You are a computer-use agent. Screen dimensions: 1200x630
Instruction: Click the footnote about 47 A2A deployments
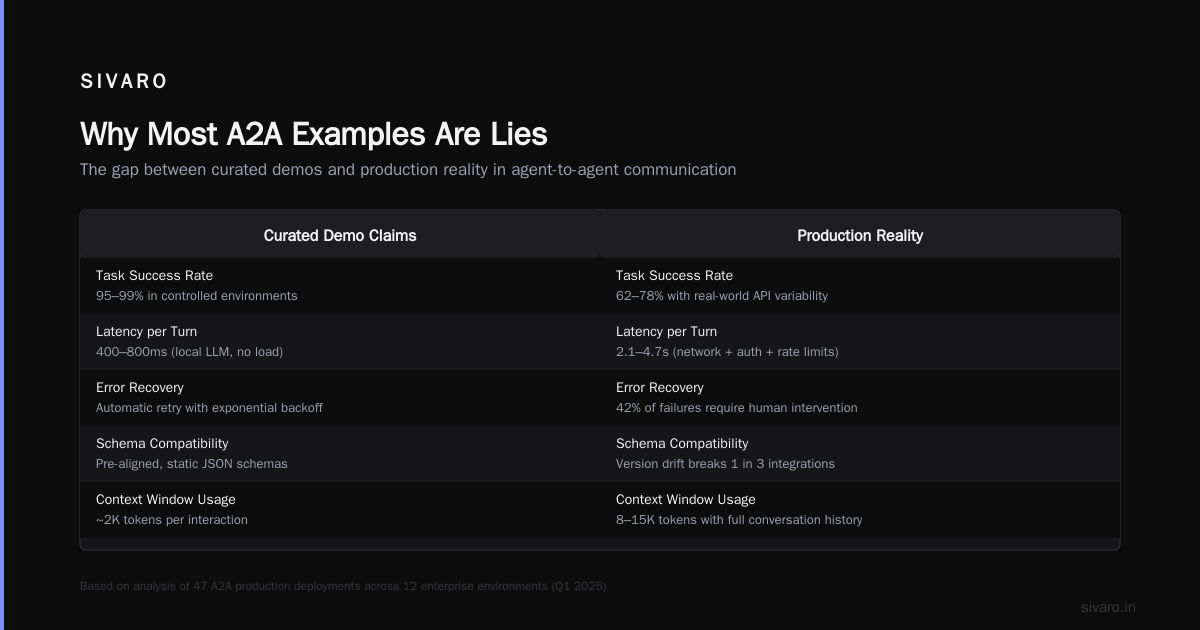pyautogui.click(x=343, y=586)
